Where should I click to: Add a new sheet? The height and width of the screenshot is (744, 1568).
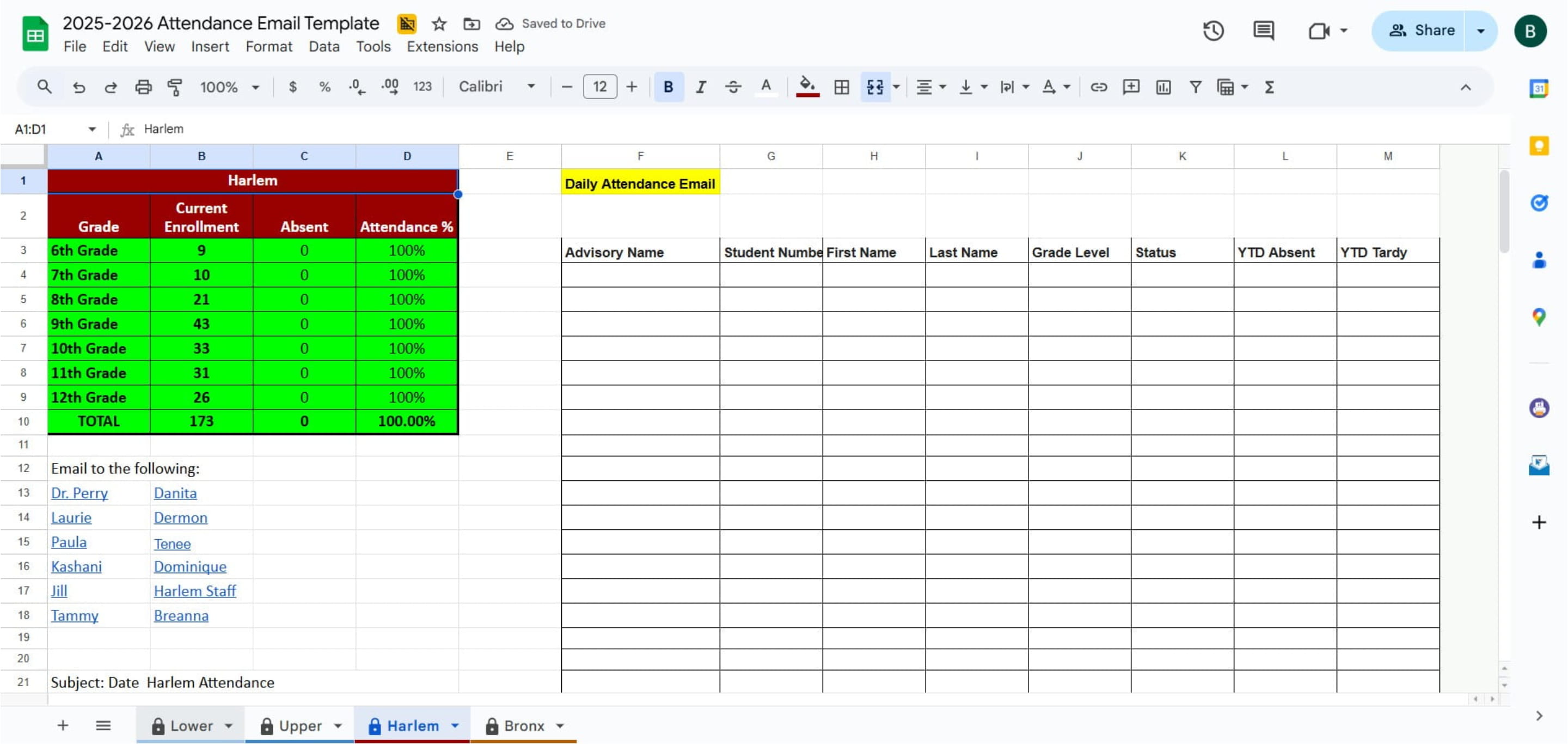pyautogui.click(x=63, y=725)
